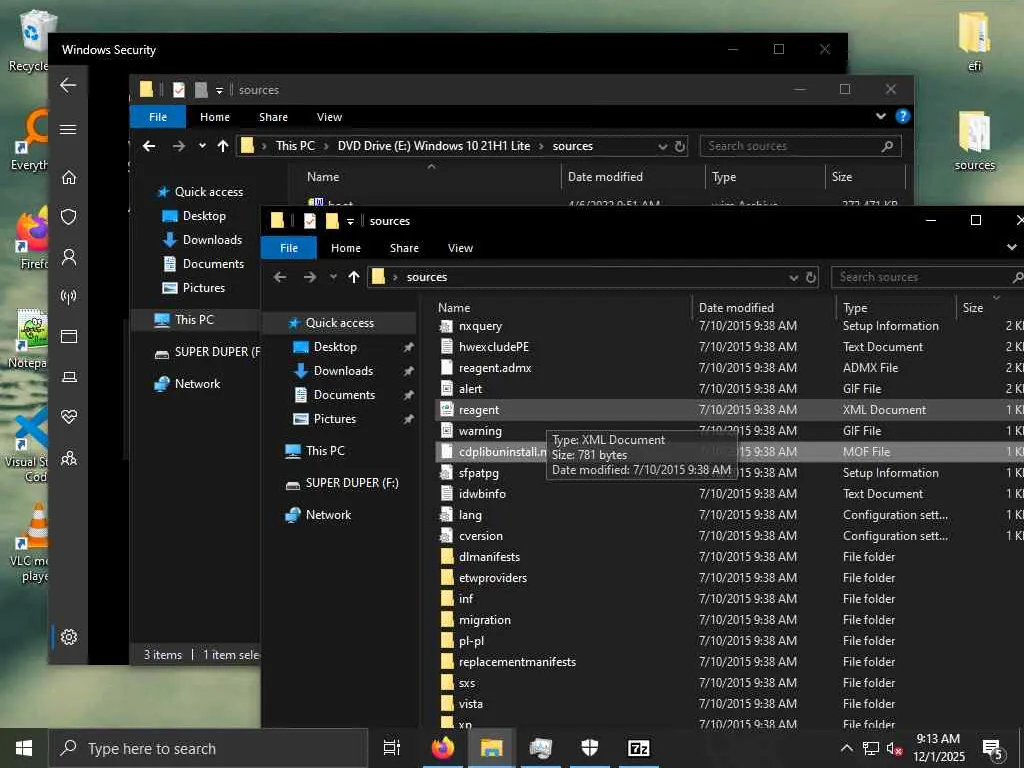
Task: Select the 'nxquery' setup information file
Action: [480, 326]
